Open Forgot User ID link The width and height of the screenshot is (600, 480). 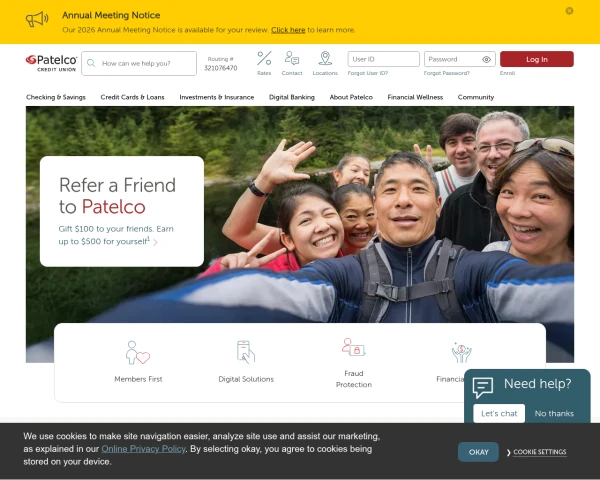(x=368, y=73)
